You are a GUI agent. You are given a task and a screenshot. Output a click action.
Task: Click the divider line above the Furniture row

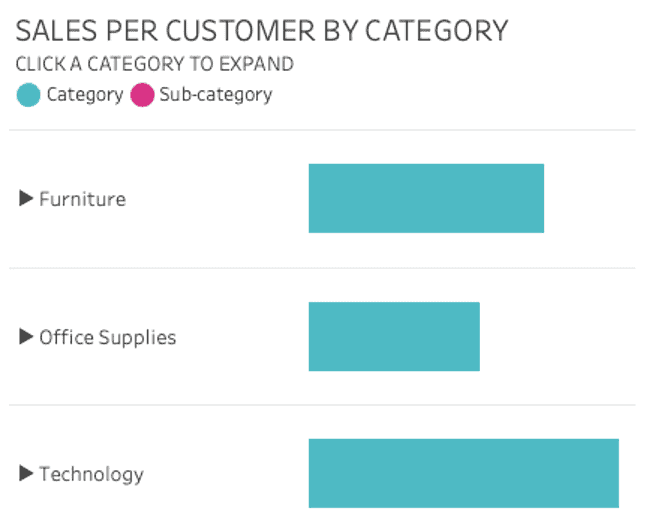322,130
